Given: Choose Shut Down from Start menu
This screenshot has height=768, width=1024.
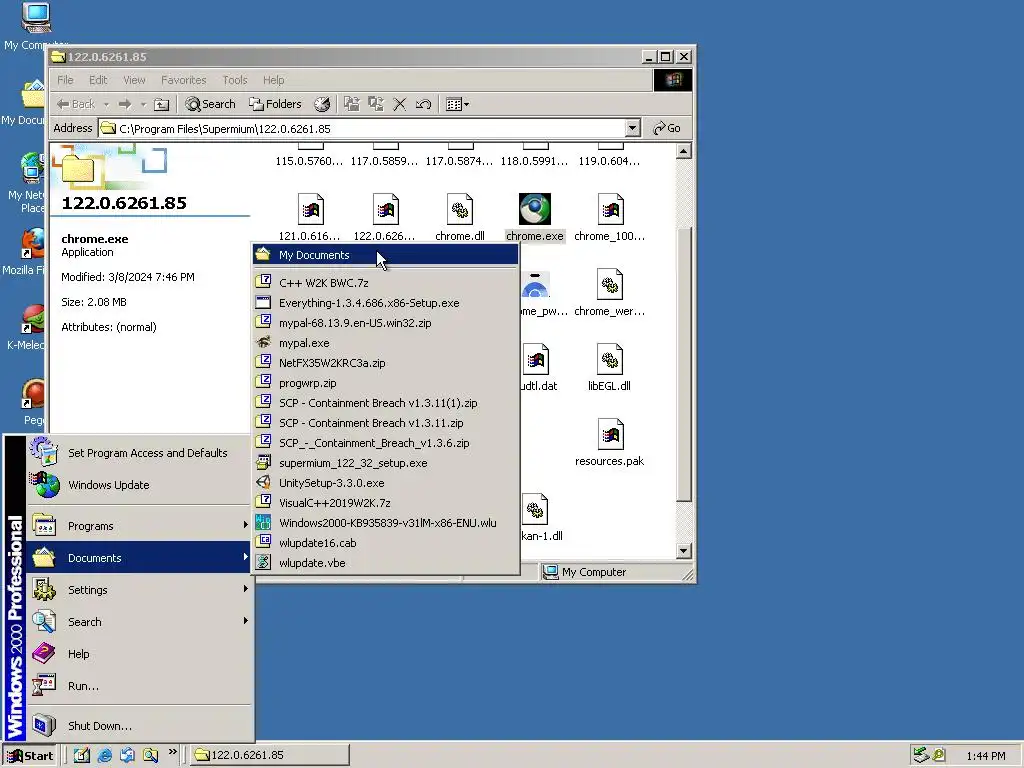Looking at the screenshot, I should [x=139, y=726].
